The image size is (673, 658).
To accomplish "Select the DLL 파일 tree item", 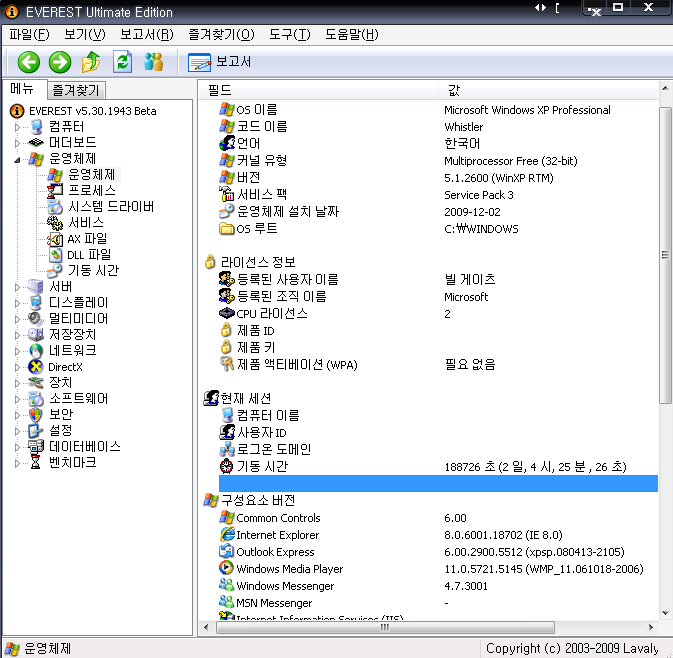I will [89, 255].
